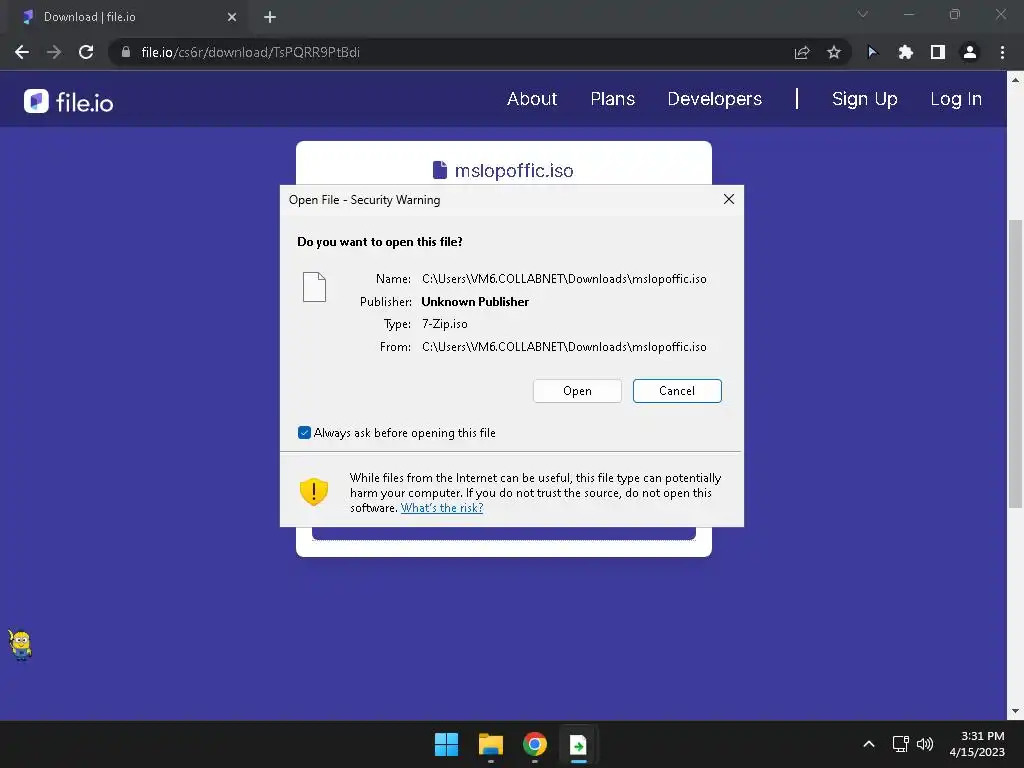Screen dimensions: 1024x768
Task: Open the Extensions puzzle icon
Action: point(905,52)
